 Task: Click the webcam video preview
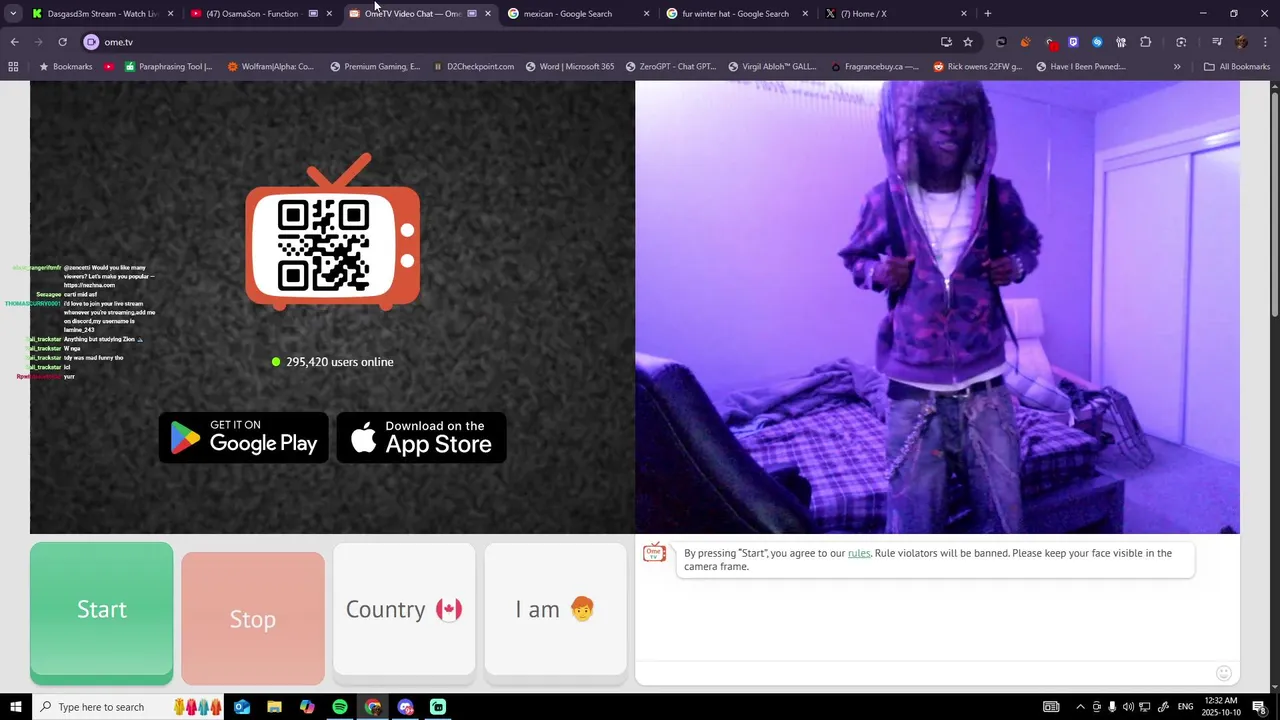[x=937, y=307]
